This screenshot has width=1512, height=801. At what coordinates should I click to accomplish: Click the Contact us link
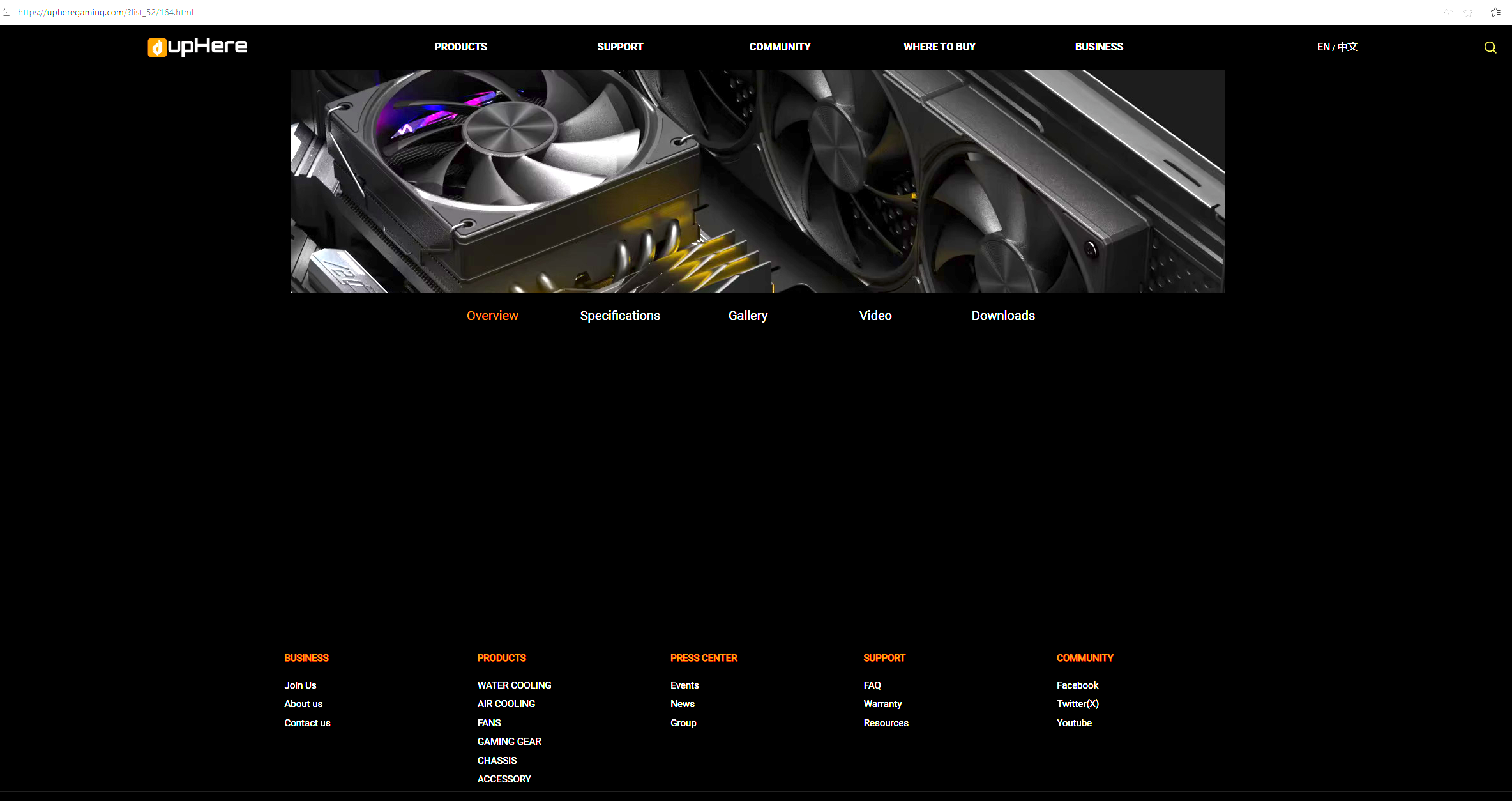[307, 722]
